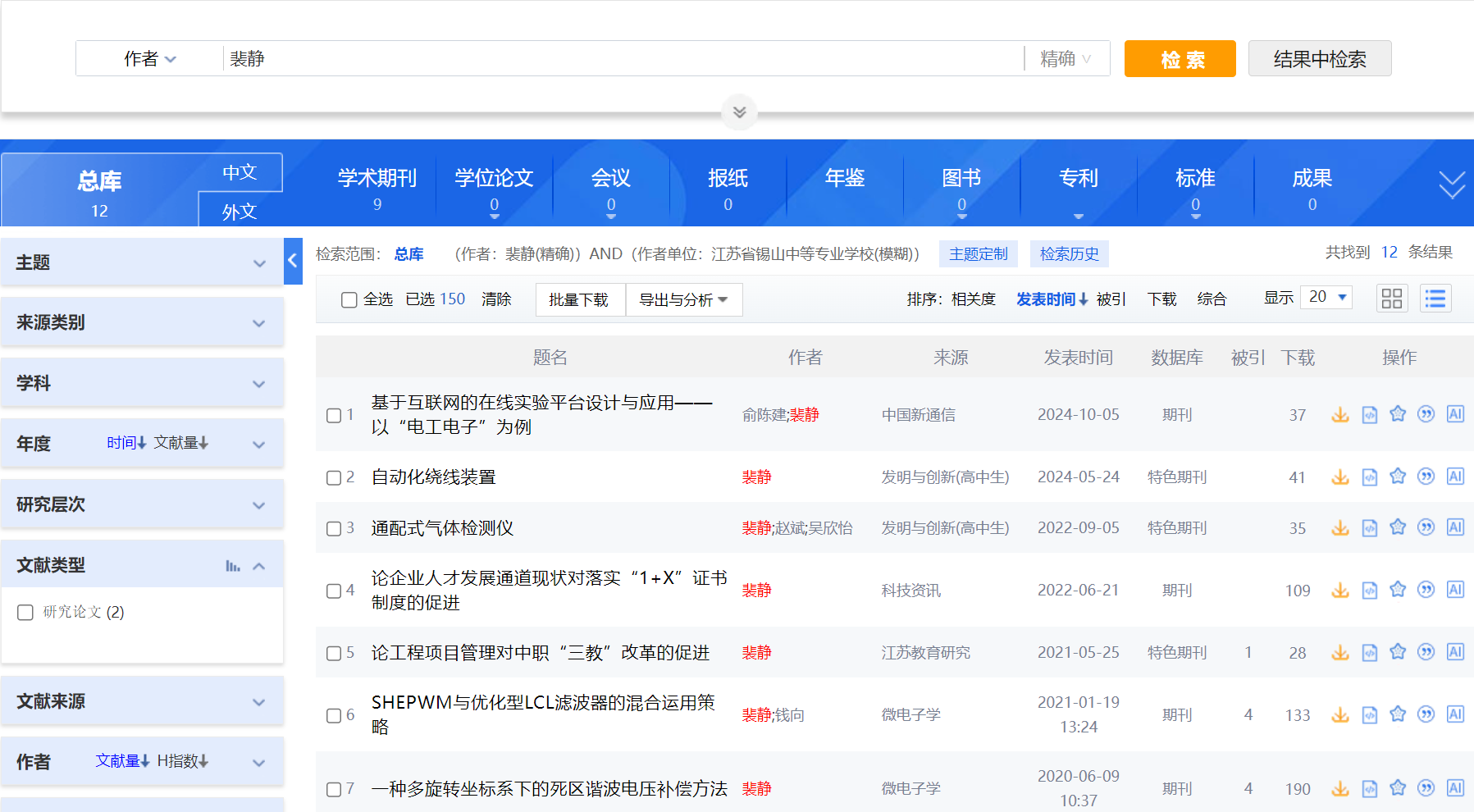This screenshot has width=1474, height=812.
Task: Collapse the left sidebar with arrow
Action: point(293,261)
